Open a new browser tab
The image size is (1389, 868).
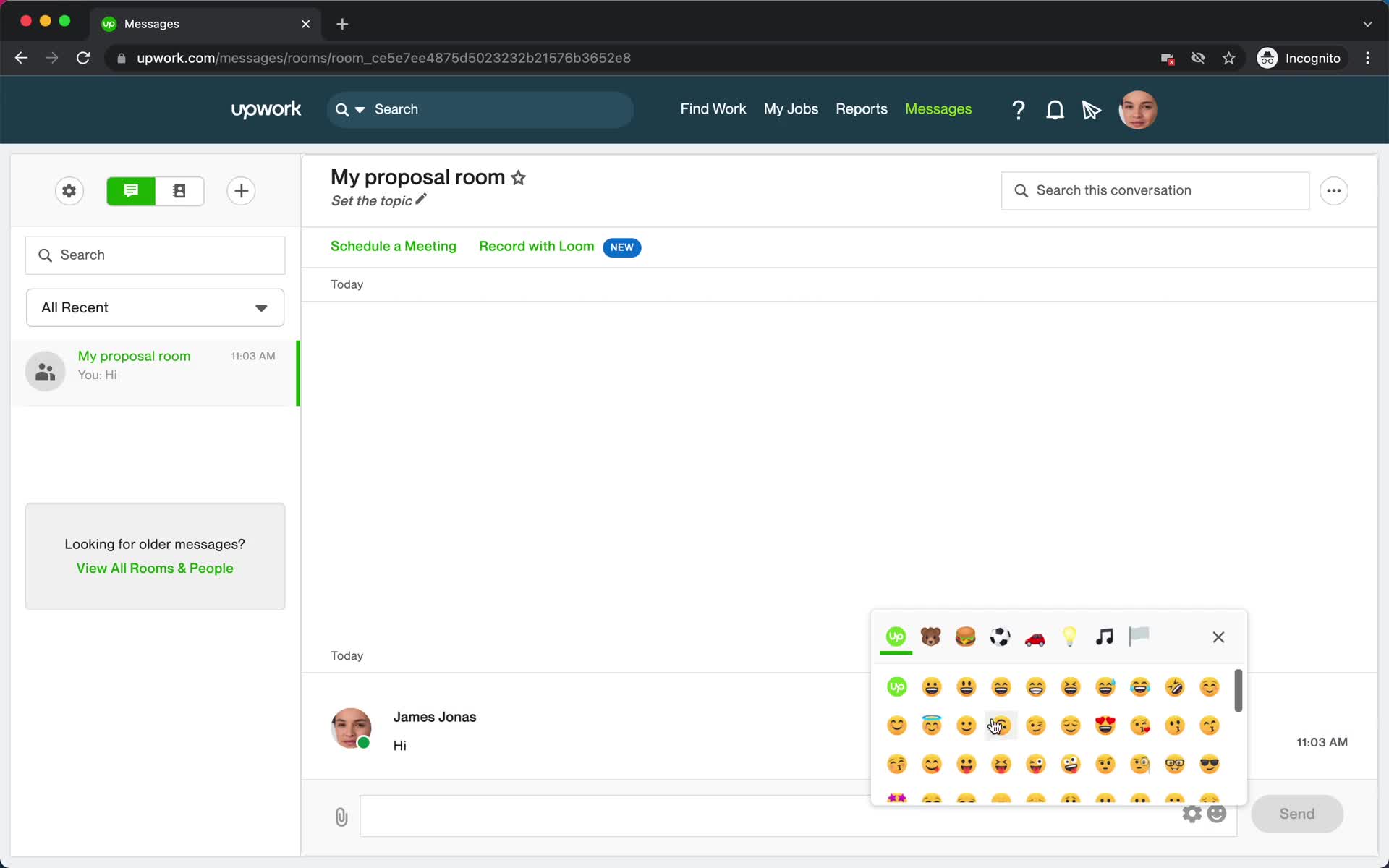click(x=342, y=24)
